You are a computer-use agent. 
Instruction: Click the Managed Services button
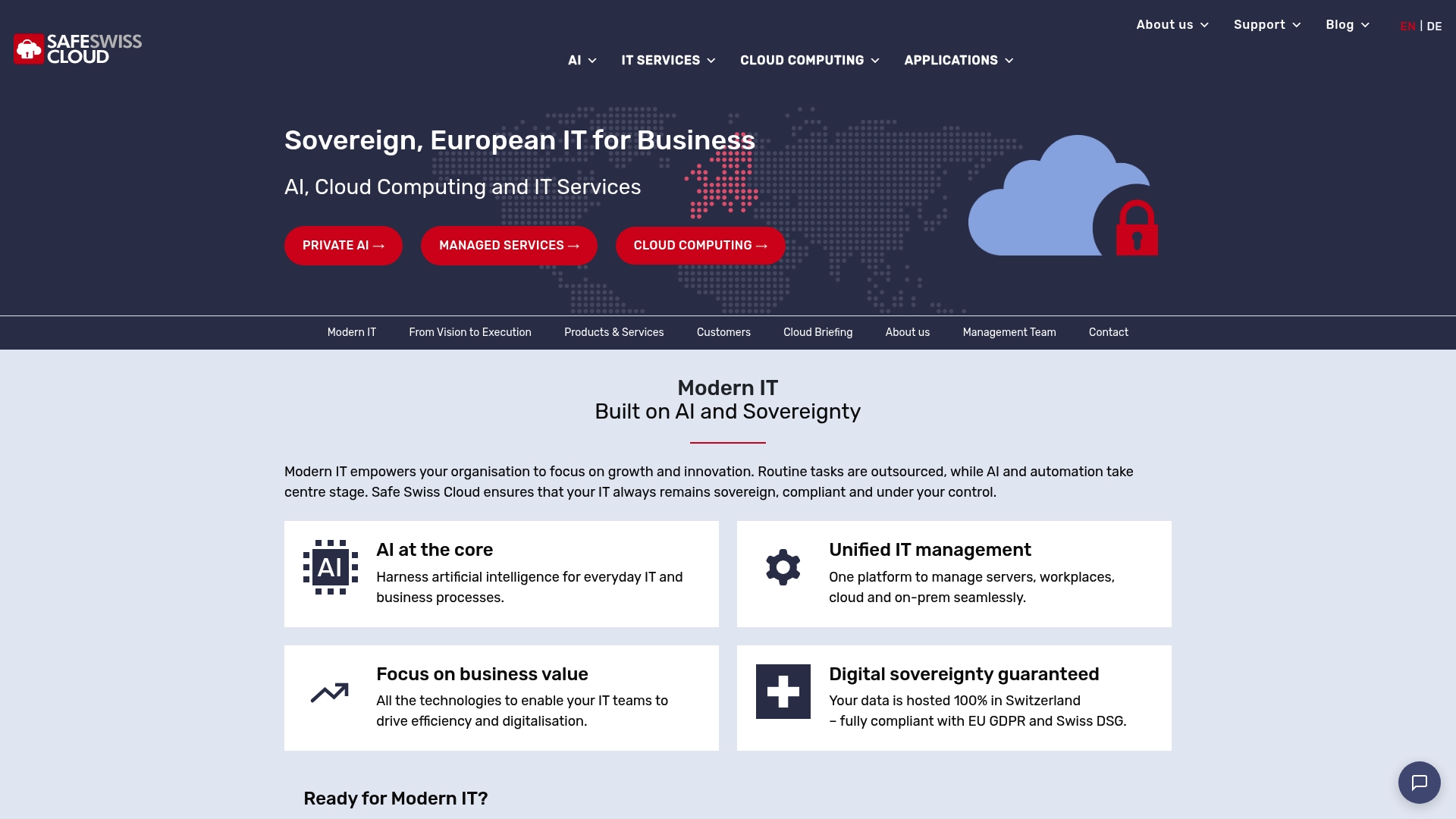509,246
